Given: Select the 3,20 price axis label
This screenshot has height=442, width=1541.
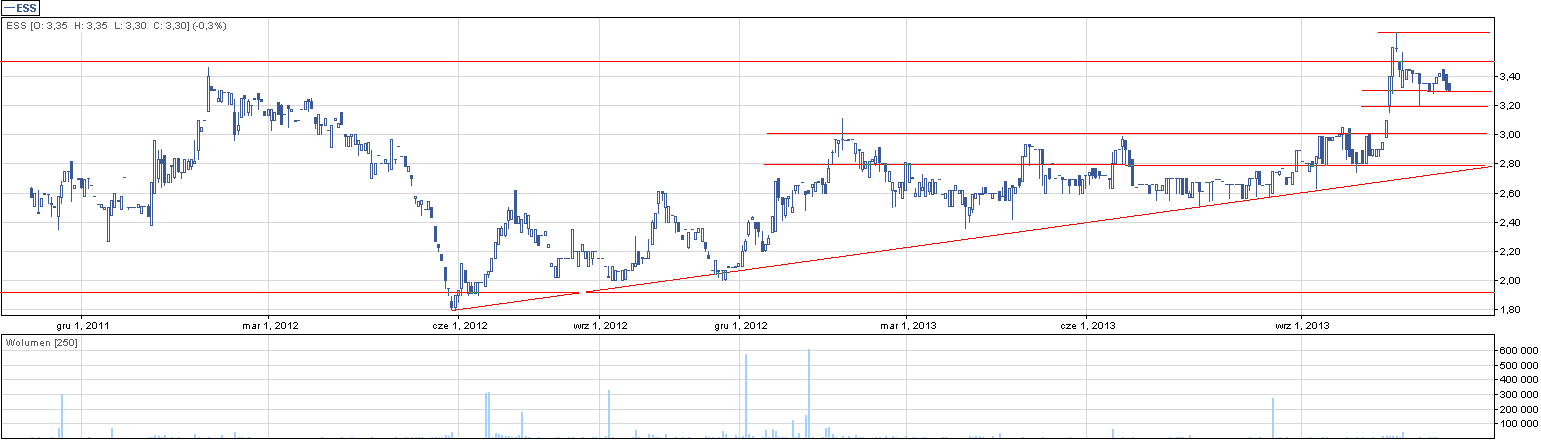Looking at the screenshot, I should pyautogui.click(x=1508, y=106).
